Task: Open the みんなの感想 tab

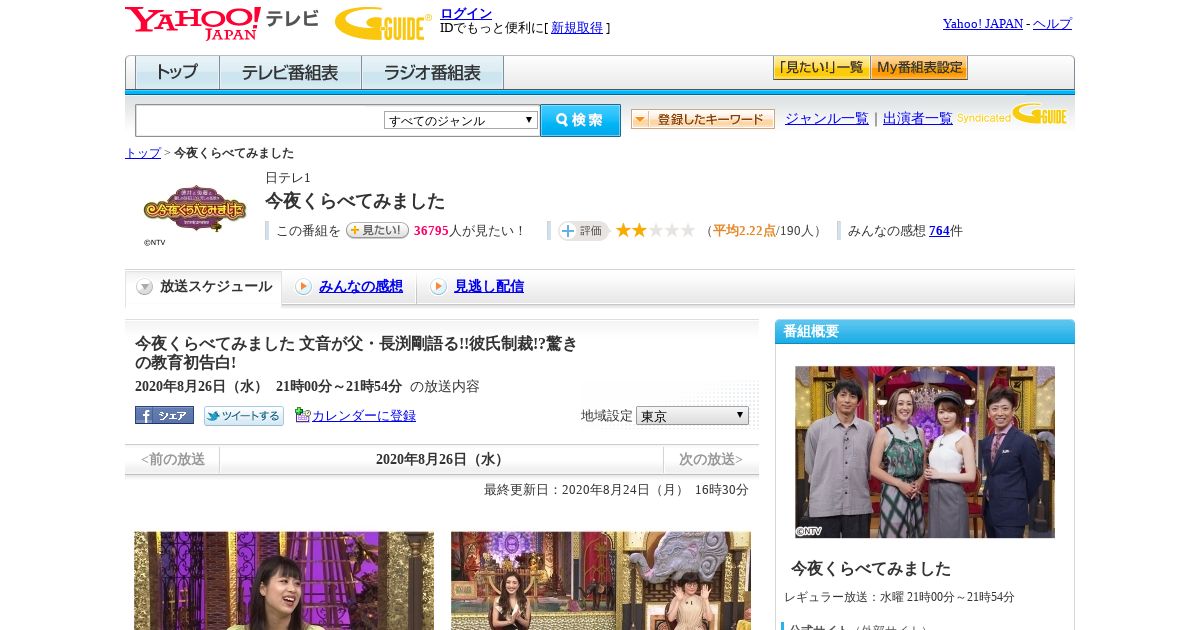Action: pos(361,286)
